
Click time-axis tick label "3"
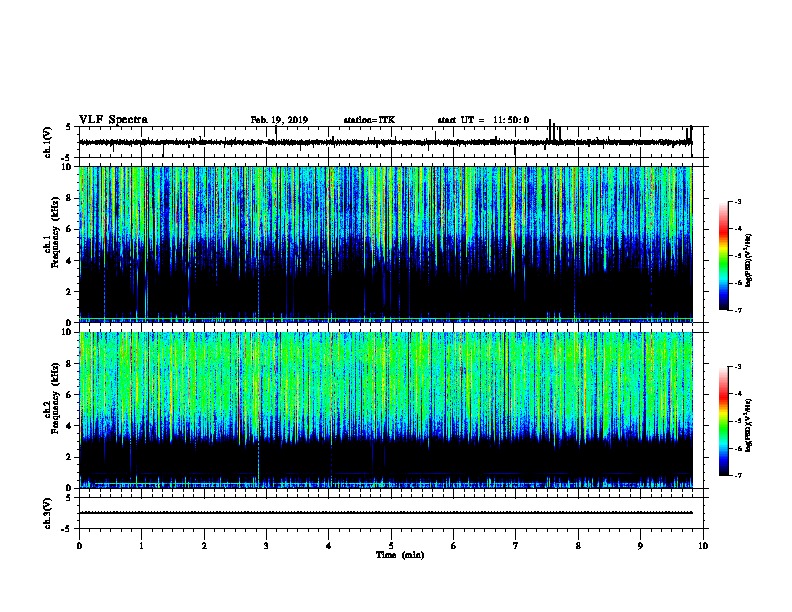(266, 546)
